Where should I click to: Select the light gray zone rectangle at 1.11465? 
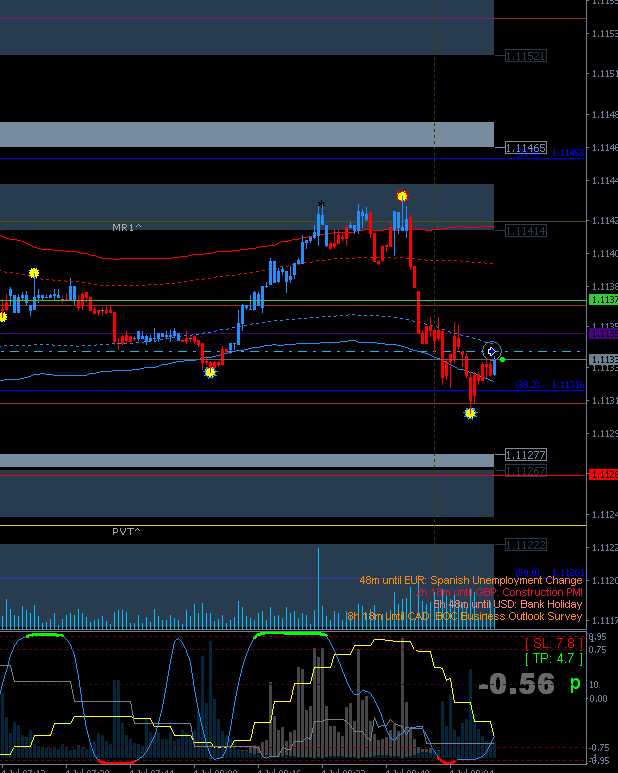(x=247, y=135)
